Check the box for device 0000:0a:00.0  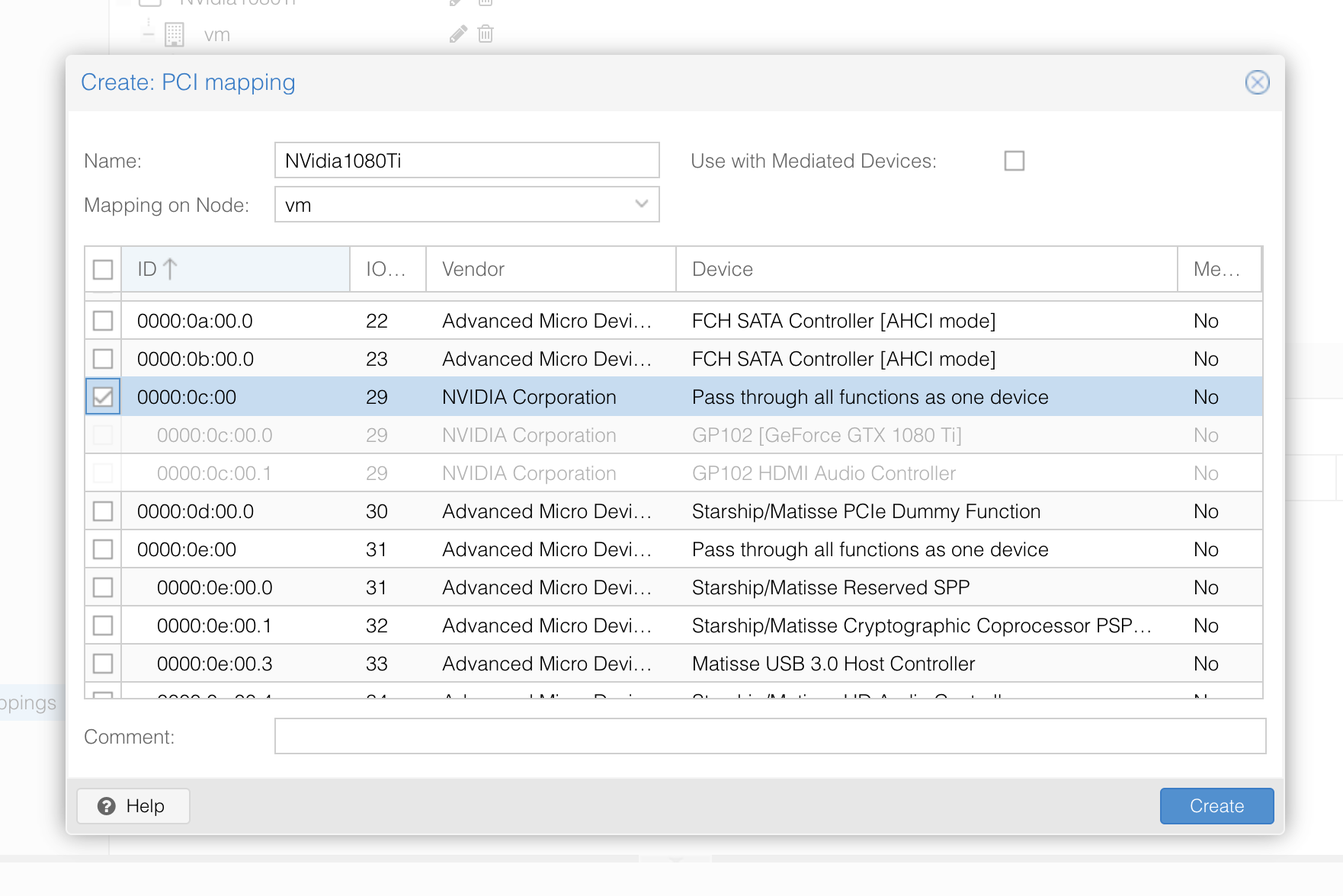pyautogui.click(x=103, y=321)
